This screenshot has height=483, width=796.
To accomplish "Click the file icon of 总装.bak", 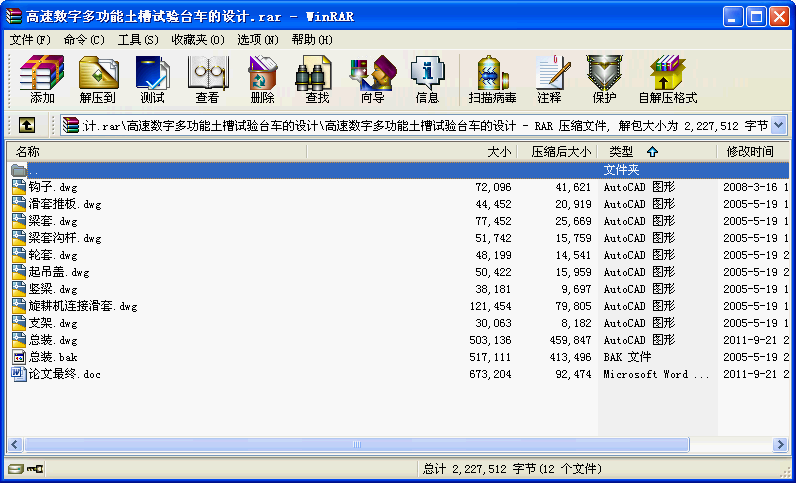I will coord(19,357).
